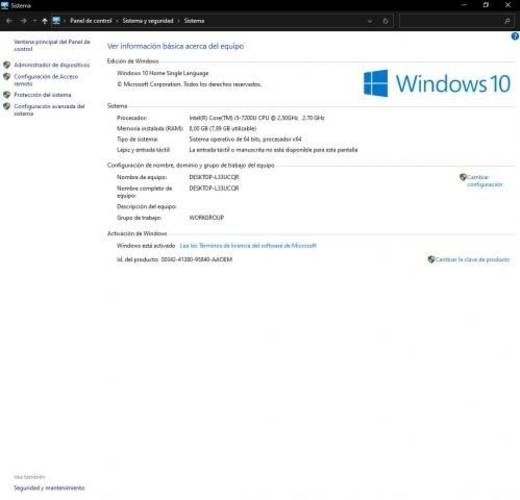The image size is (520, 500).
Task: Open the blue help question icon
Action: pyautogui.click(x=515, y=36)
